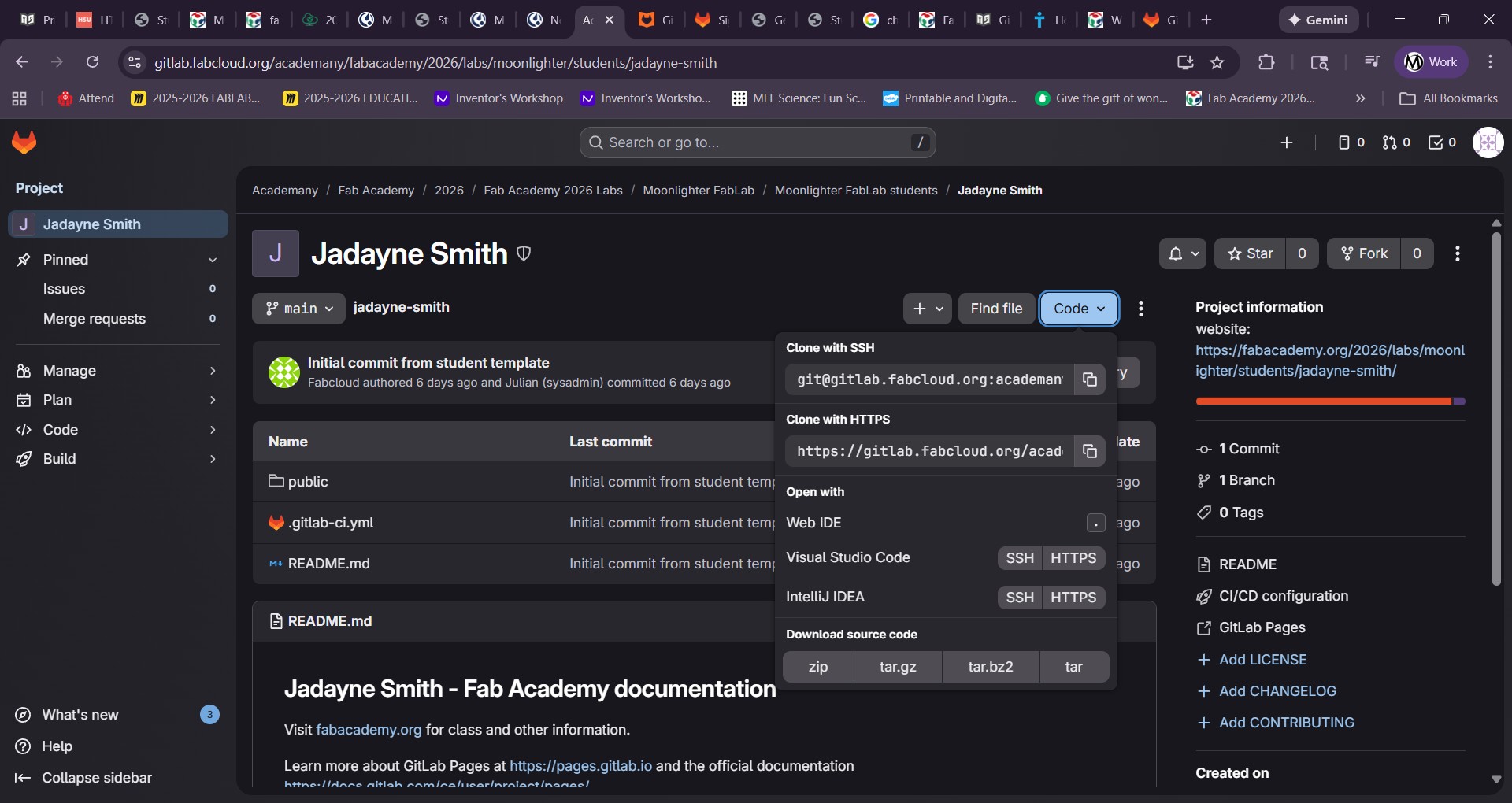Click the private project shield badge
The height and width of the screenshot is (803, 1512).
tap(524, 253)
